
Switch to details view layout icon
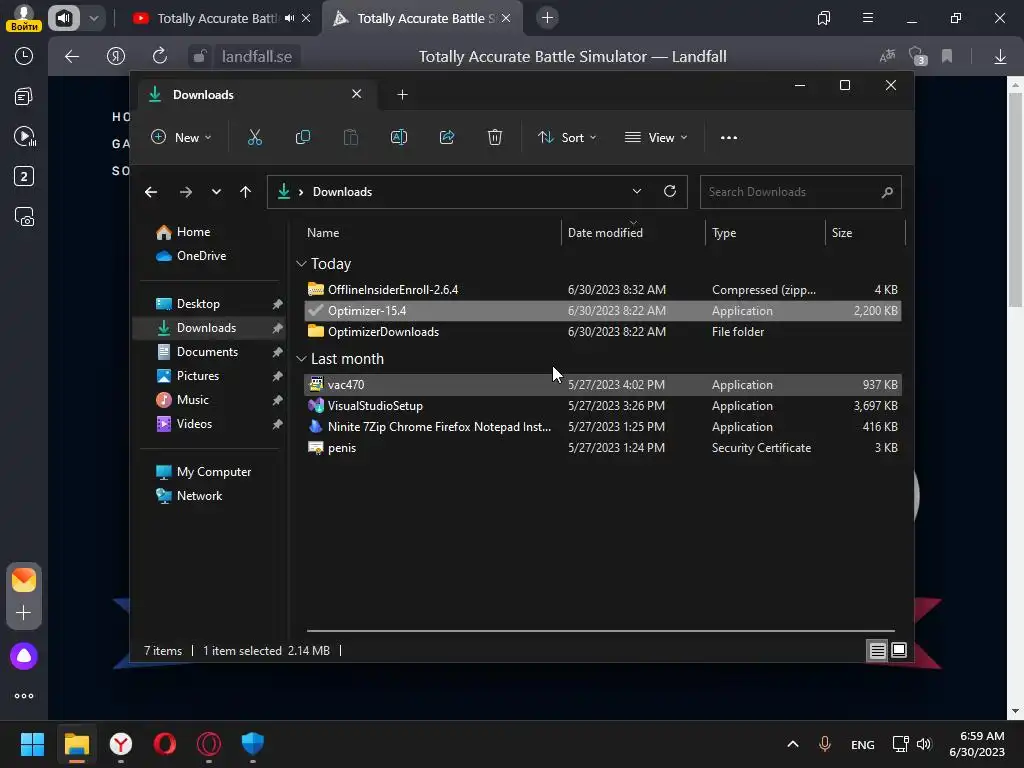[877, 650]
